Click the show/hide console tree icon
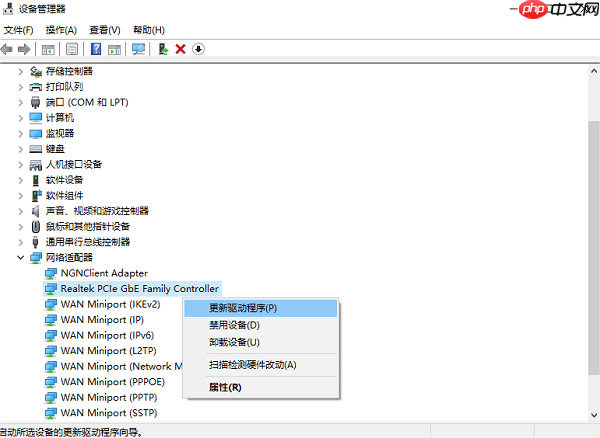The width and height of the screenshot is (600, 438). 48,49
